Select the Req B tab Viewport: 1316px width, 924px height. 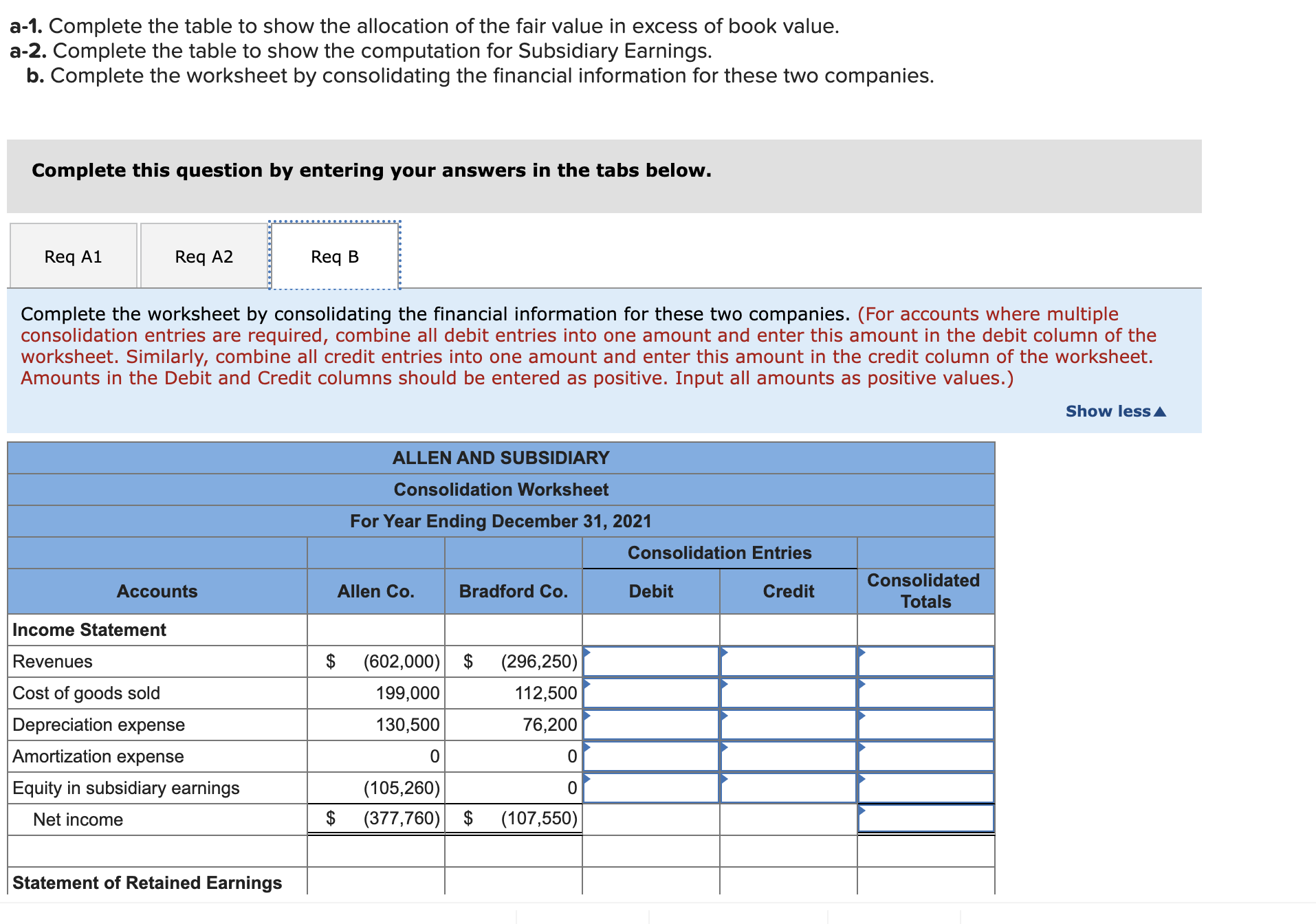[334, 256]
